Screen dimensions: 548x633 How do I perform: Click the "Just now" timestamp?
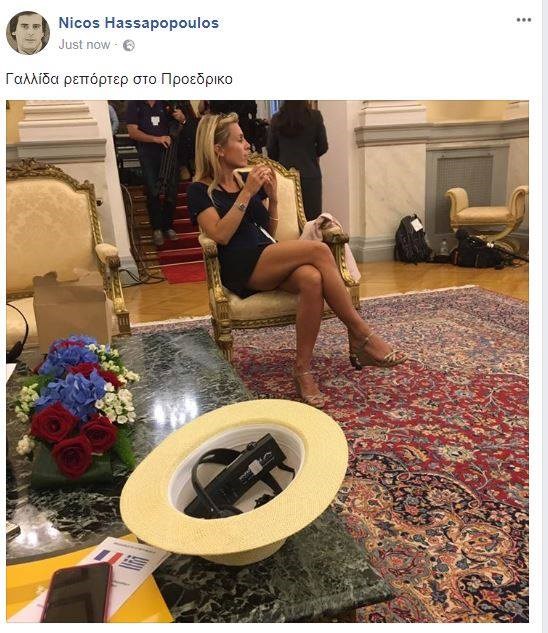(x=84, y=45)
